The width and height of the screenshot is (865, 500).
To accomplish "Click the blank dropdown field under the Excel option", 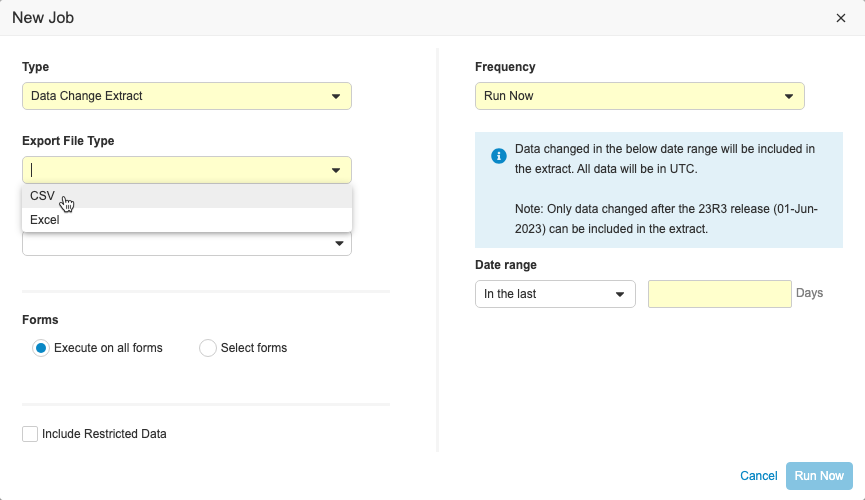I will coord(175,245).
